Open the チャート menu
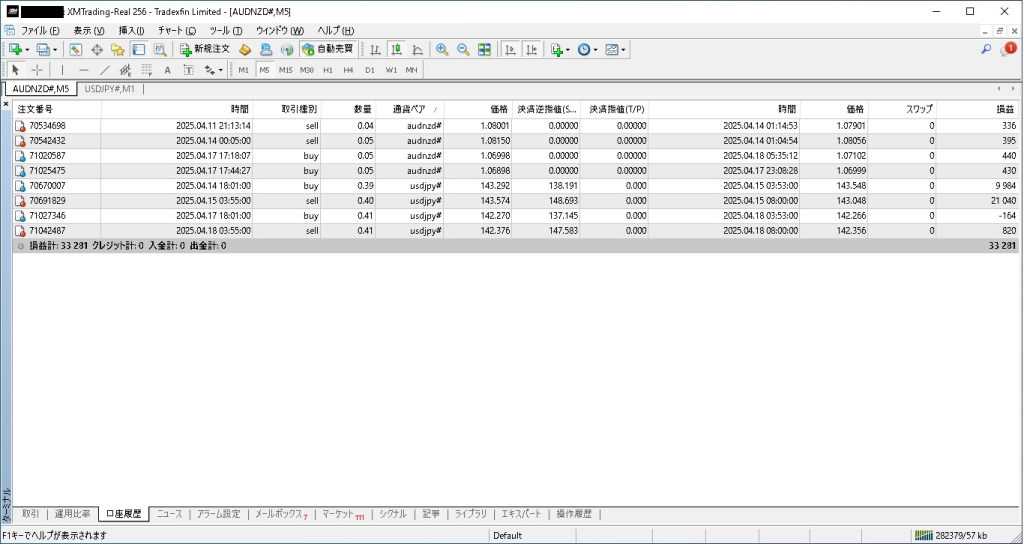The height and width of the screenshot is (544, 1024). click(176, 31)
